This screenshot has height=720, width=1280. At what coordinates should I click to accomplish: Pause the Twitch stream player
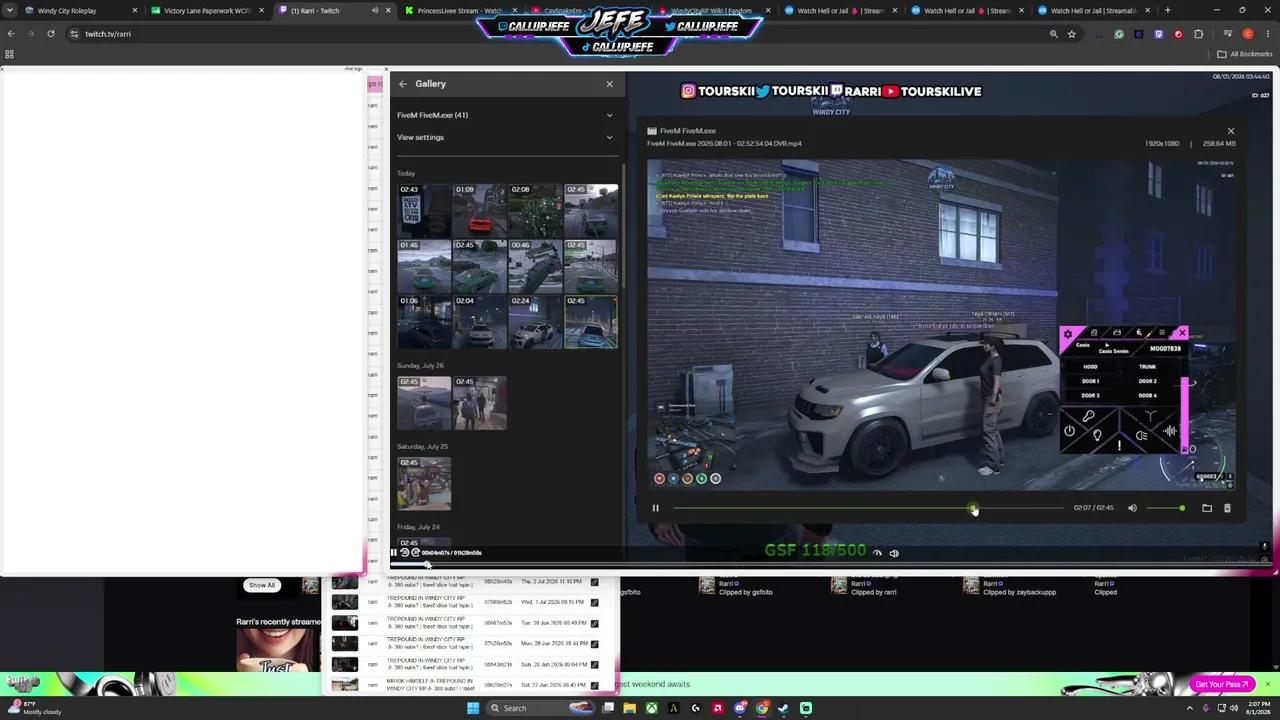[x=394, y=553]
